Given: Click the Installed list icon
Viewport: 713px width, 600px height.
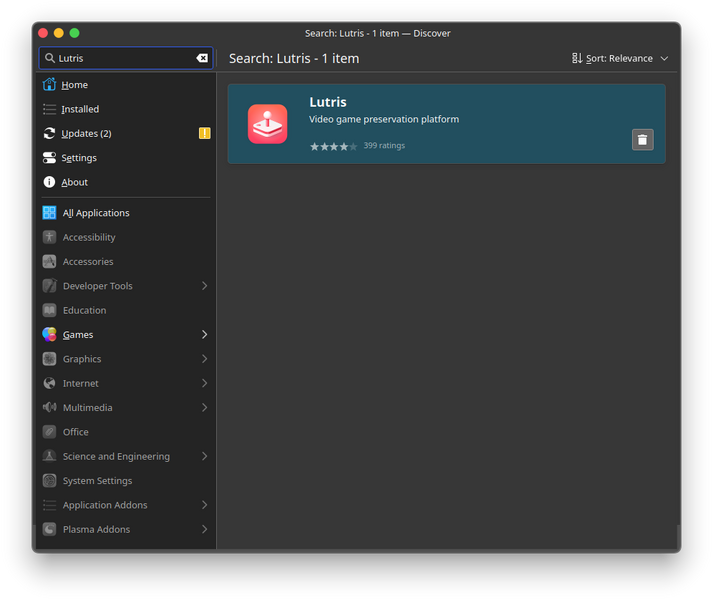Looking at the screenshot, I should coord(49,109).
